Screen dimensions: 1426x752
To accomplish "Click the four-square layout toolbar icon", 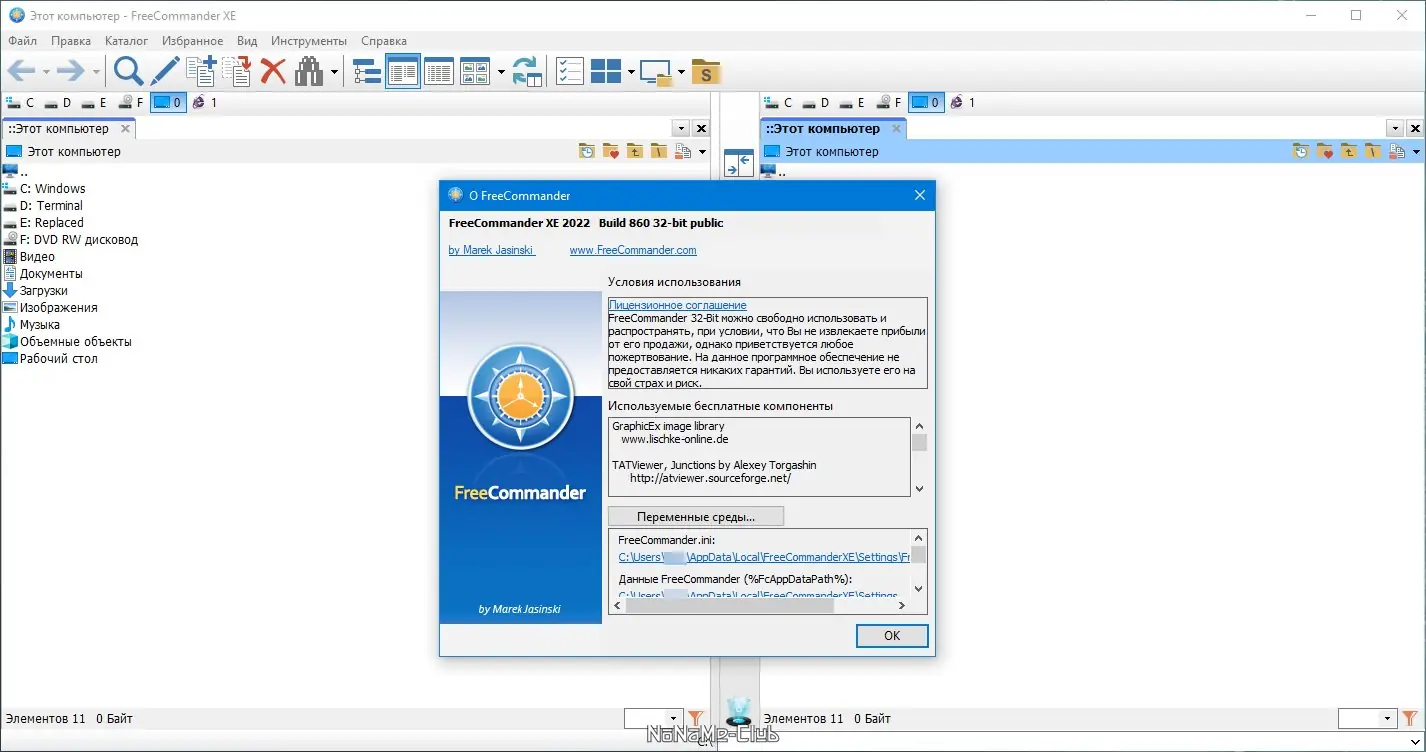I will (606, 71).
